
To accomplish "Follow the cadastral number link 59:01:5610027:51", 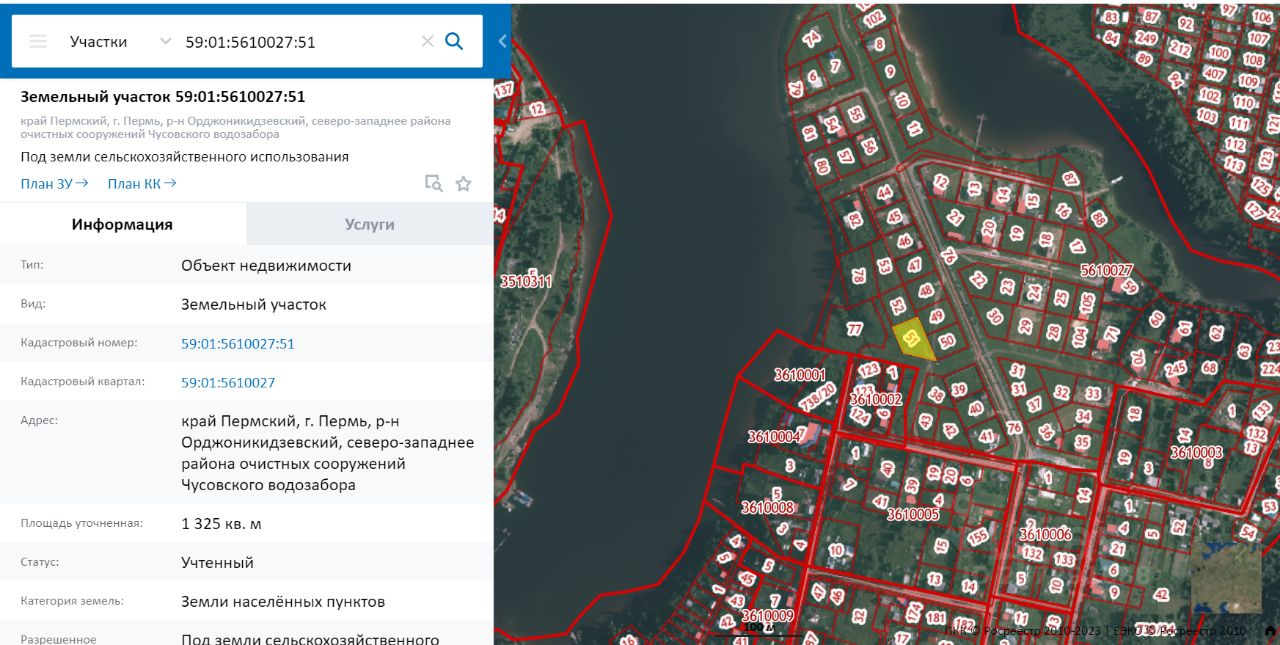I will (237, 344).
